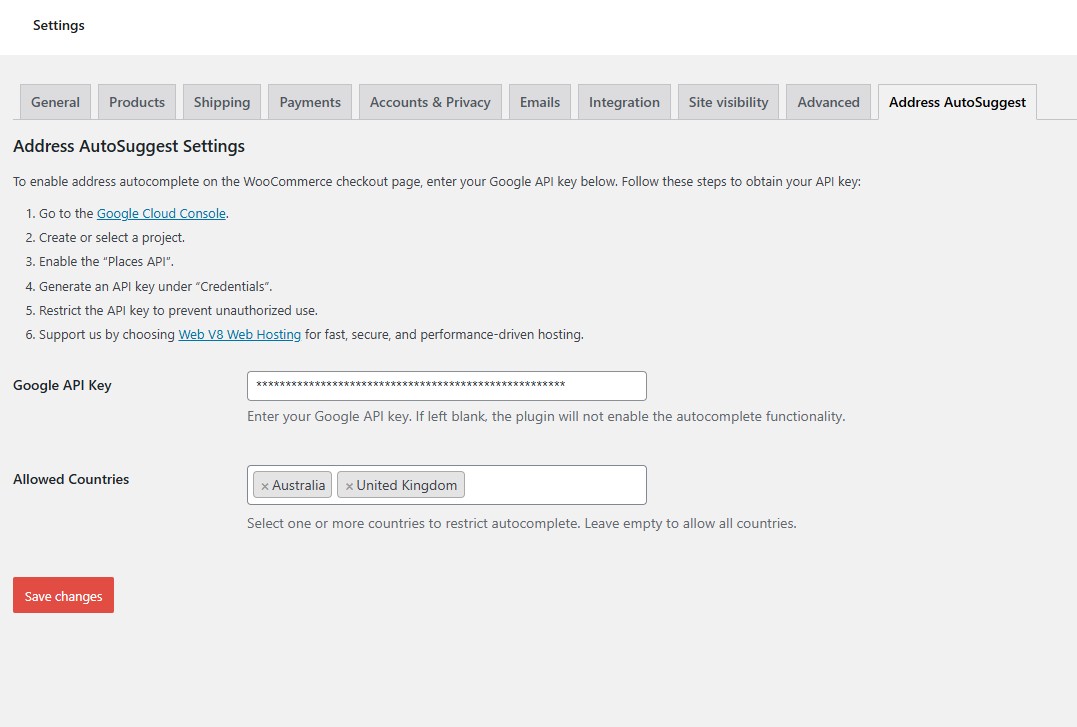Select the Australia country tag

pos(297,485)
